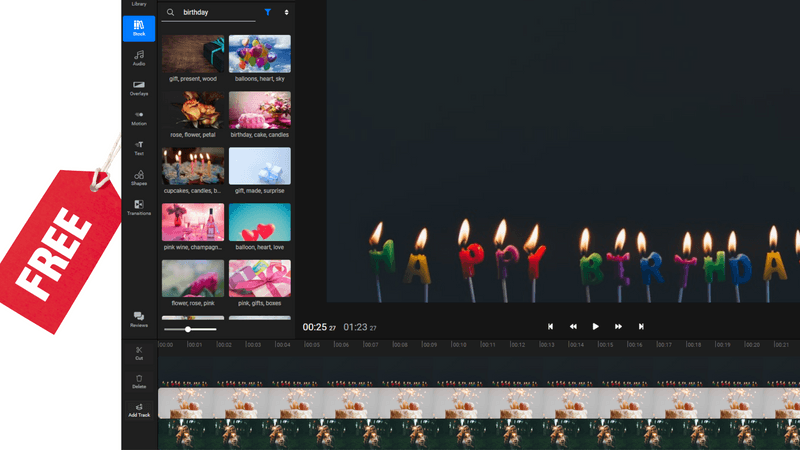Open the Reviews panel

coord(139,319)
